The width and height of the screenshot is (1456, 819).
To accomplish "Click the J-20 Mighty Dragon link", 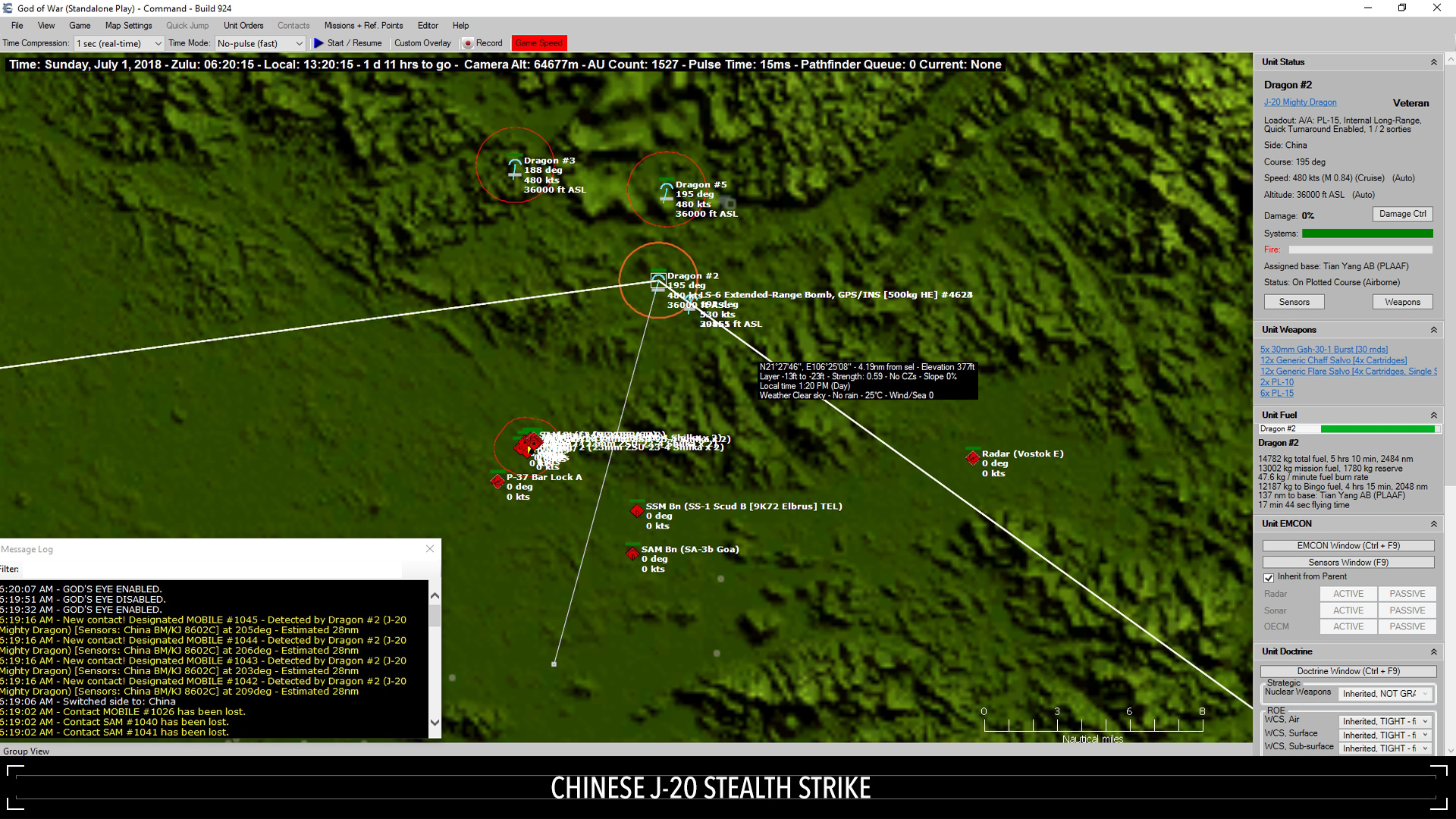I will pos(1299,102).
